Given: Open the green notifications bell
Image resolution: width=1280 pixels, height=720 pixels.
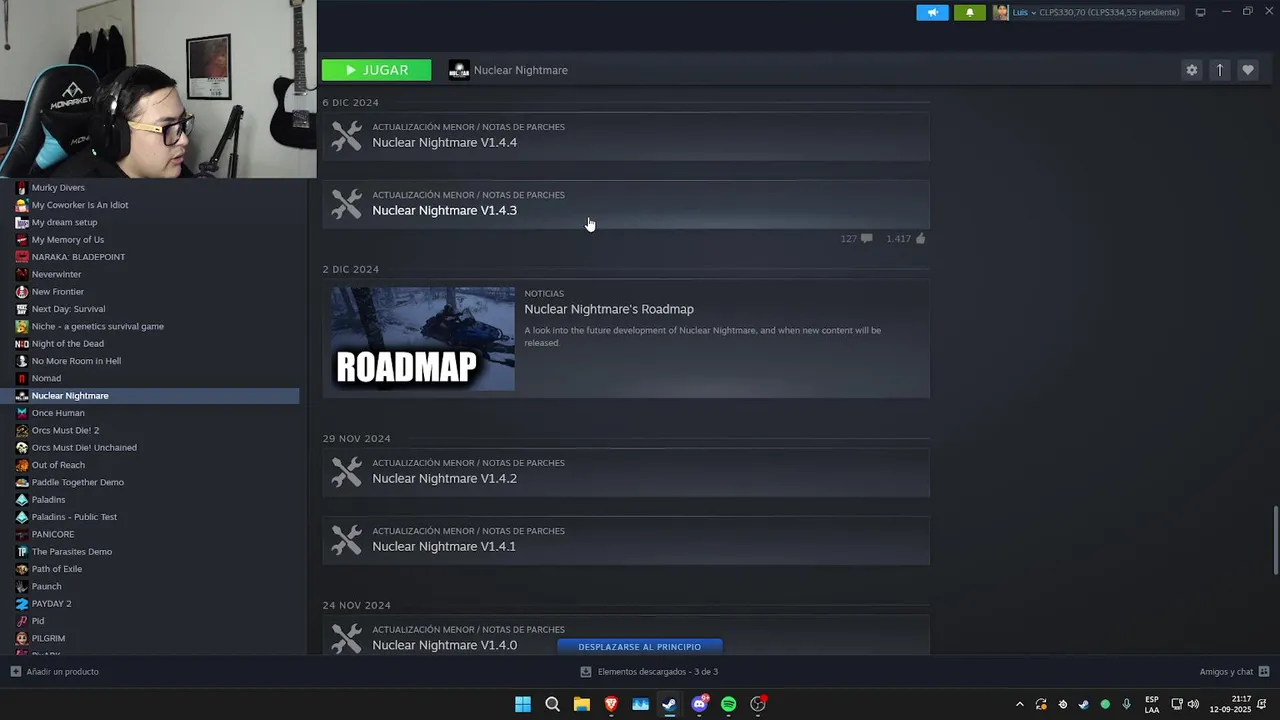Looking at the screenshot, I should pos(969,12).
